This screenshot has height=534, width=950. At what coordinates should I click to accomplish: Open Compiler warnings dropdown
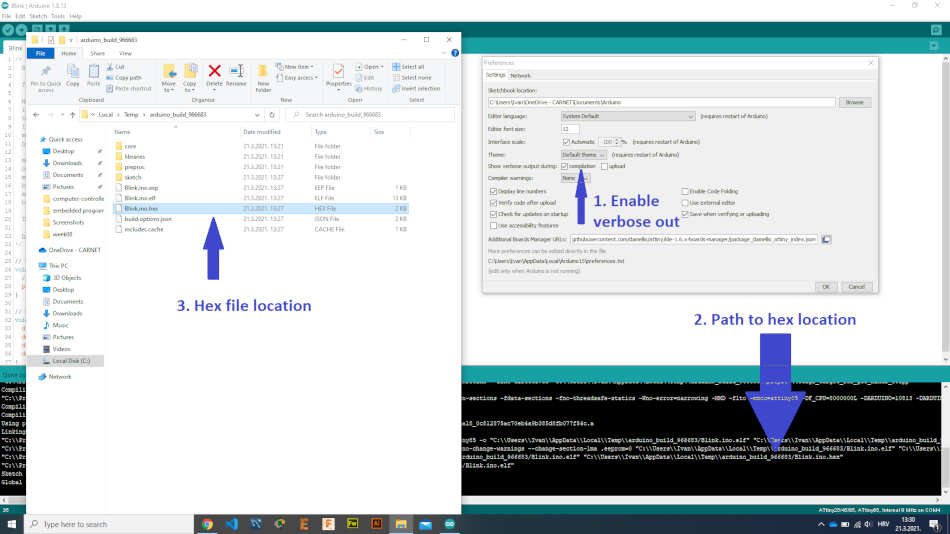[575, 178]
